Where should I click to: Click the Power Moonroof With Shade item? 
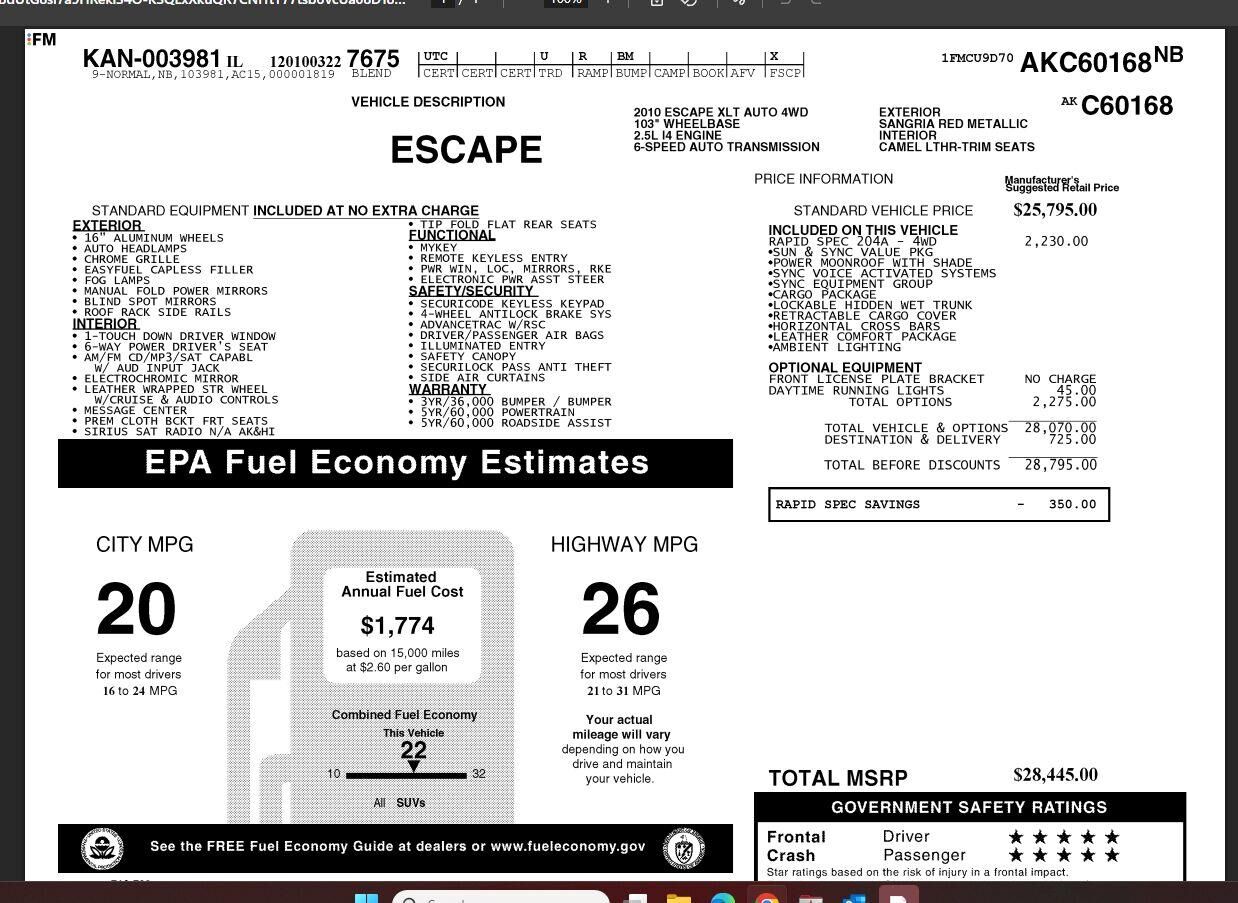click(x=870, y=263)
